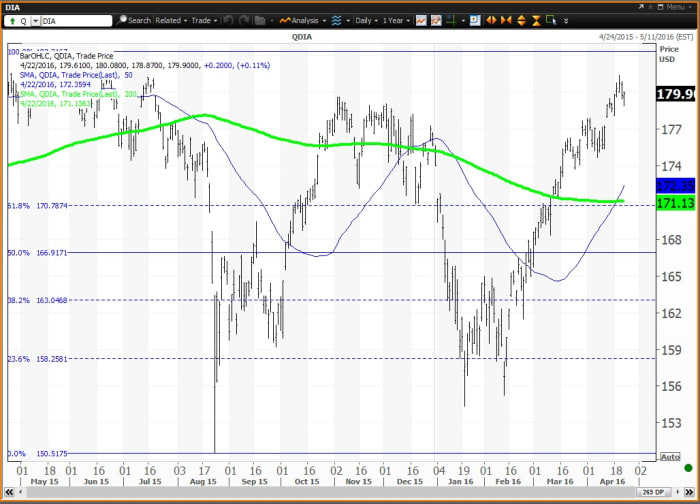
Task: Select the zoom rectangle tool icon
Action: click(x=551, y=21)
